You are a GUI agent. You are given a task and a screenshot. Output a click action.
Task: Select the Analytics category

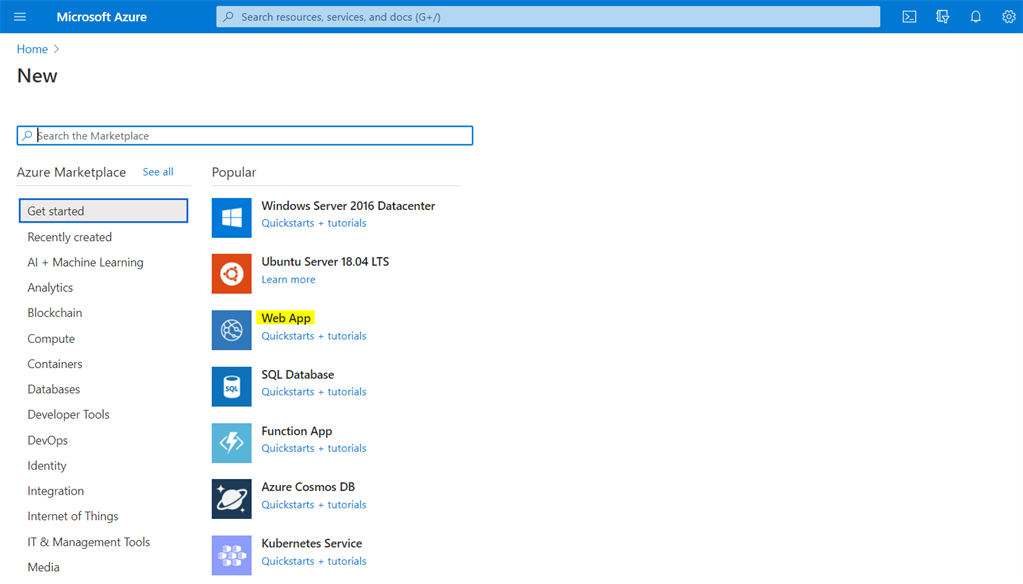[50, 288]
